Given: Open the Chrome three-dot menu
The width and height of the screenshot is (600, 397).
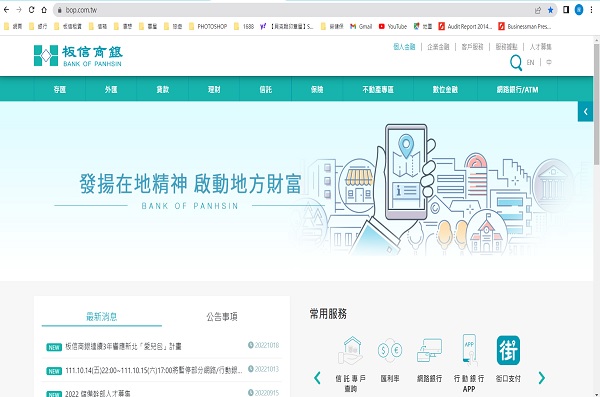Looking at the screenshot, I should pyautogui.click(x=592, y=10).
